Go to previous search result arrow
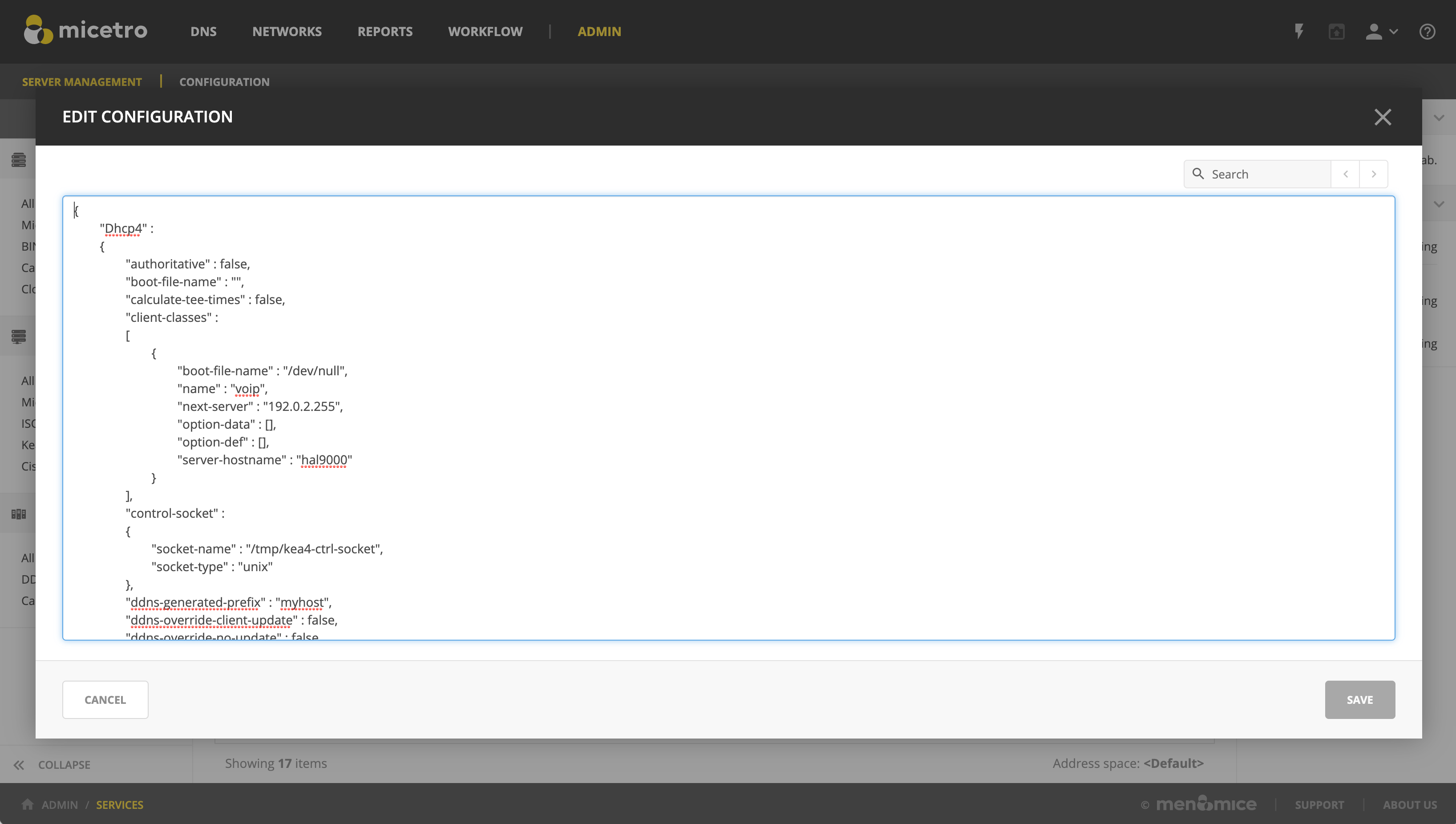The height and width of the screenshot is (824, 1456). coord(1346,175)
